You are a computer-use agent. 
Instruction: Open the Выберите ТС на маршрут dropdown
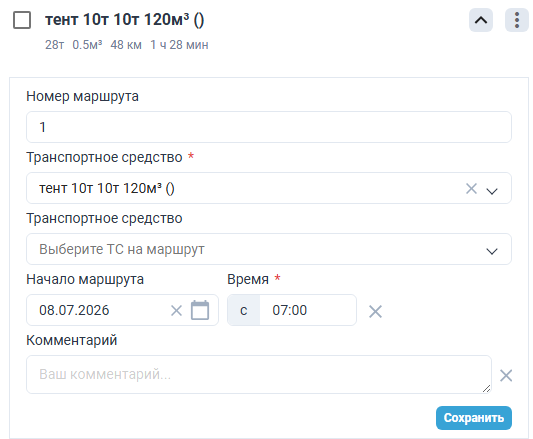tap(269, 249)
